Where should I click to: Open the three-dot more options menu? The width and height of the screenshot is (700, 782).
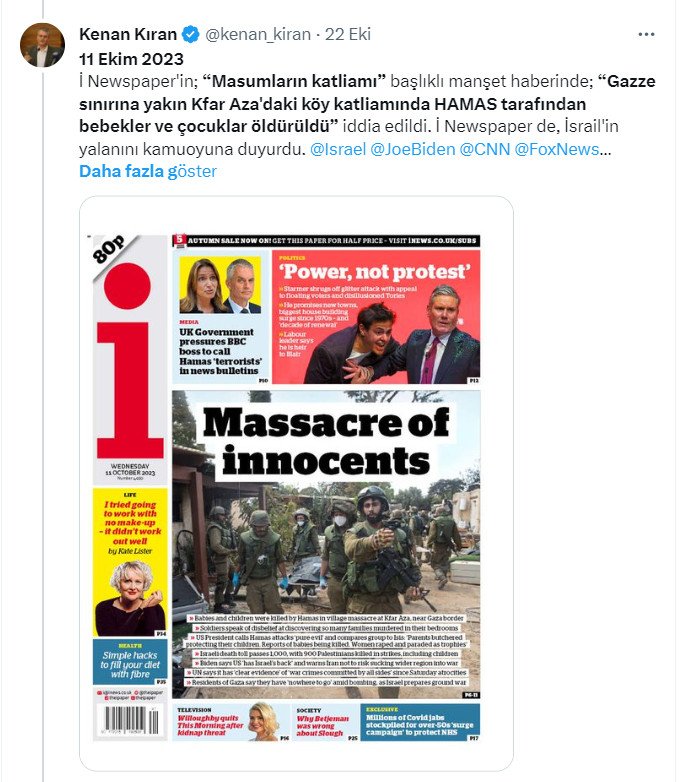coord(646,34)
